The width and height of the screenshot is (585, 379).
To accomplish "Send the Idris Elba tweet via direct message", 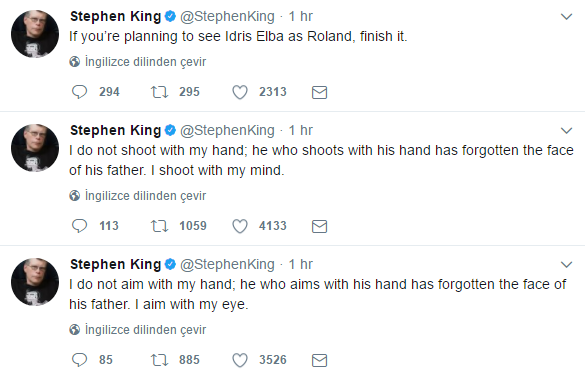I will pos(319,93).
